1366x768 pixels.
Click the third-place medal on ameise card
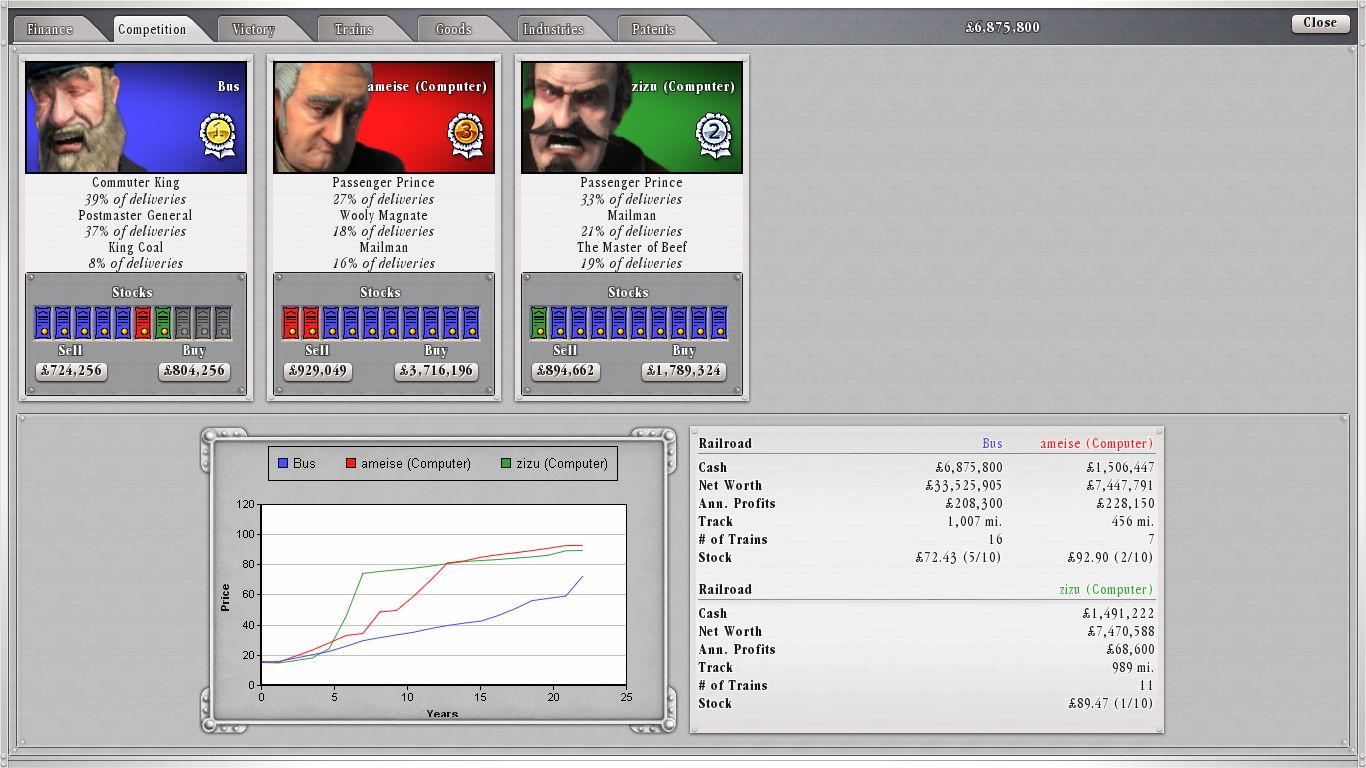pyautogui.click(x=466, y=134)
